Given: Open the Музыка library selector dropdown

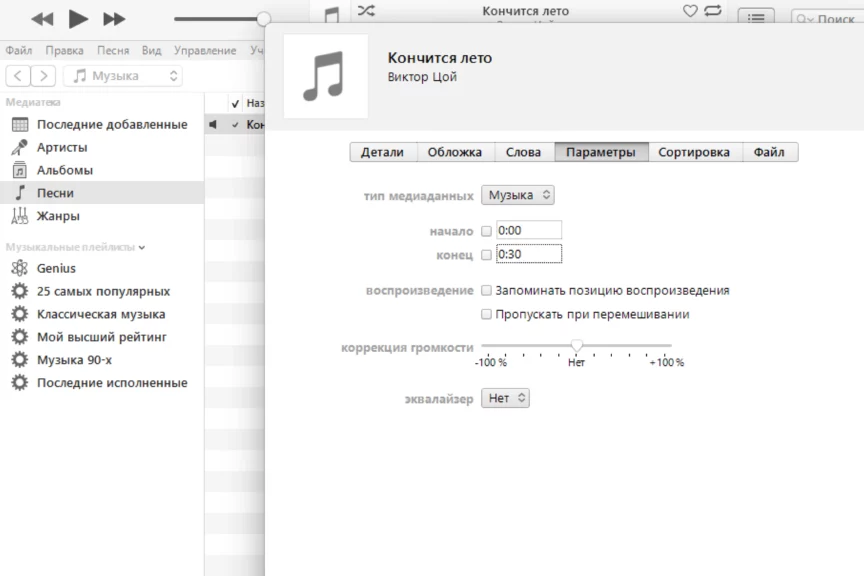Looking at the screenshot, I should (123, 76).
